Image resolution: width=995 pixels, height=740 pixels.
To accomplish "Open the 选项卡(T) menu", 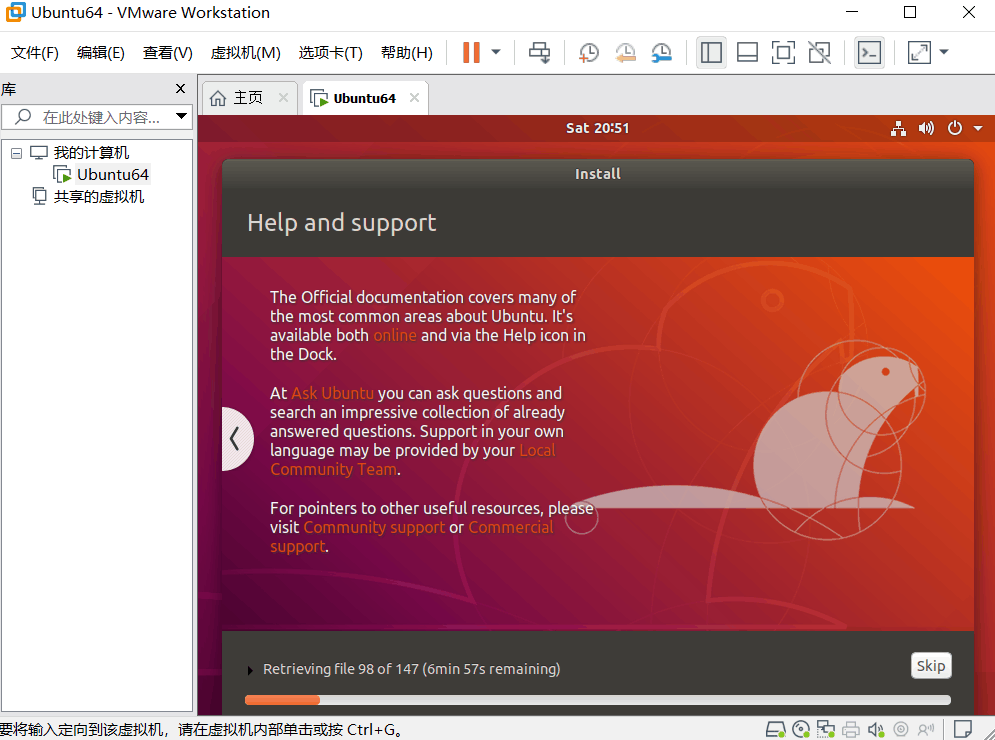I will pos(331,53).
